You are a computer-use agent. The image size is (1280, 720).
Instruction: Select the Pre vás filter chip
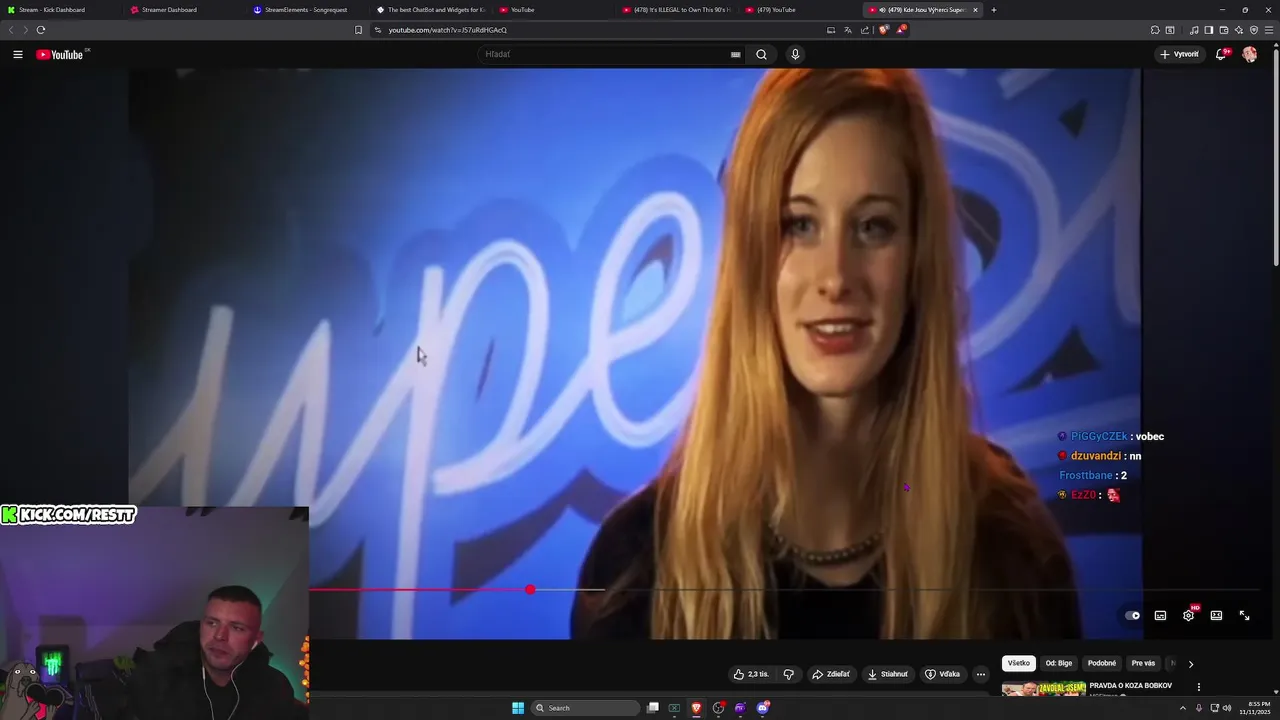1143,663
